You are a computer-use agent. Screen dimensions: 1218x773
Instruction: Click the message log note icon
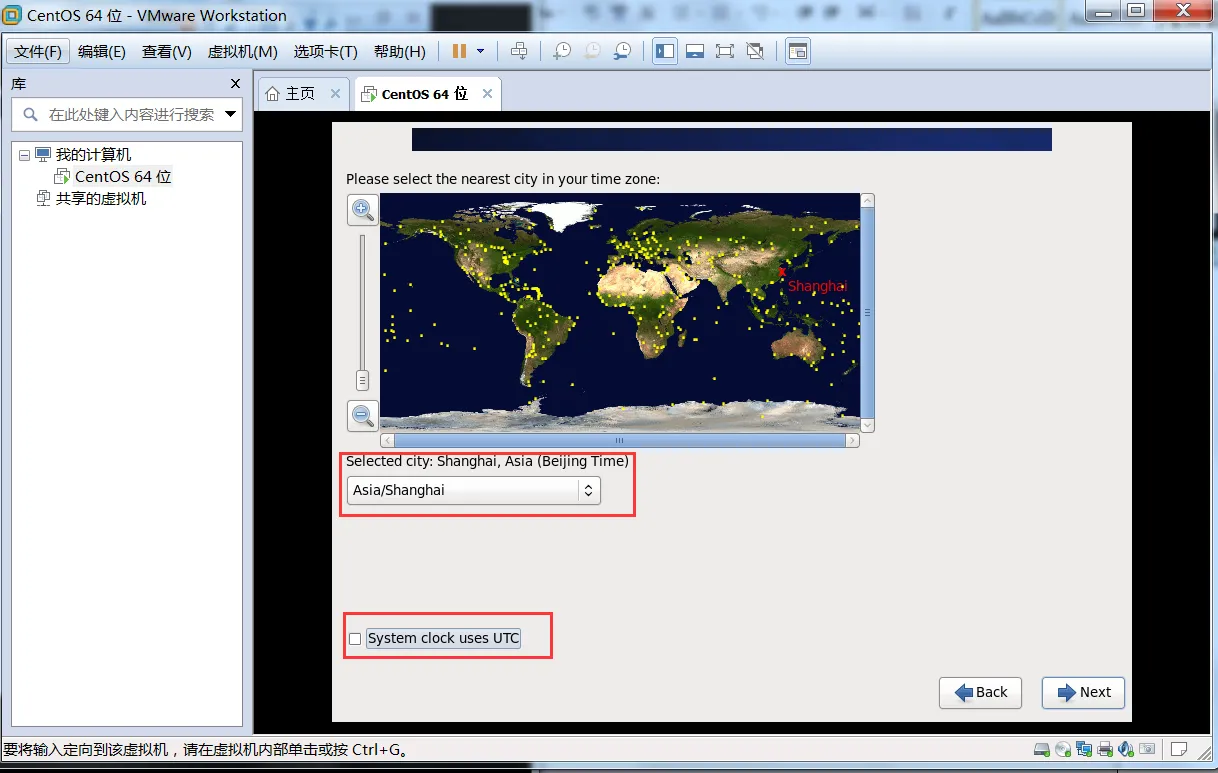pos(1180,749)
